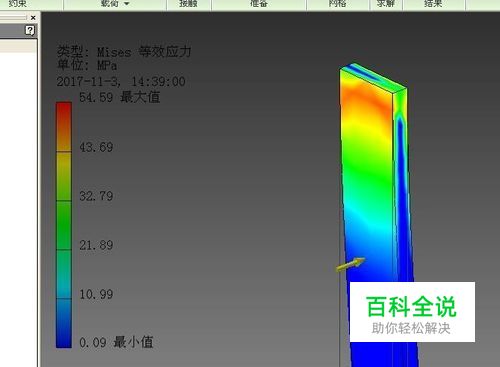Image resolution: width=500 pixels, height=367 pixels.
Task: Click the dark blue bottom segment of color bar
Action: pos(64,323)
